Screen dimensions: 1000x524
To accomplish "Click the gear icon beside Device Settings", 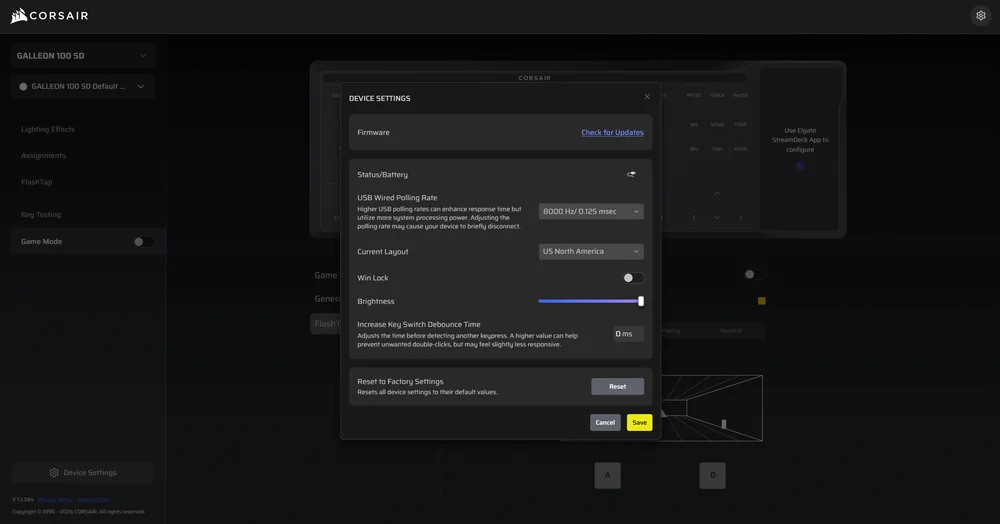I will (54, 472).
